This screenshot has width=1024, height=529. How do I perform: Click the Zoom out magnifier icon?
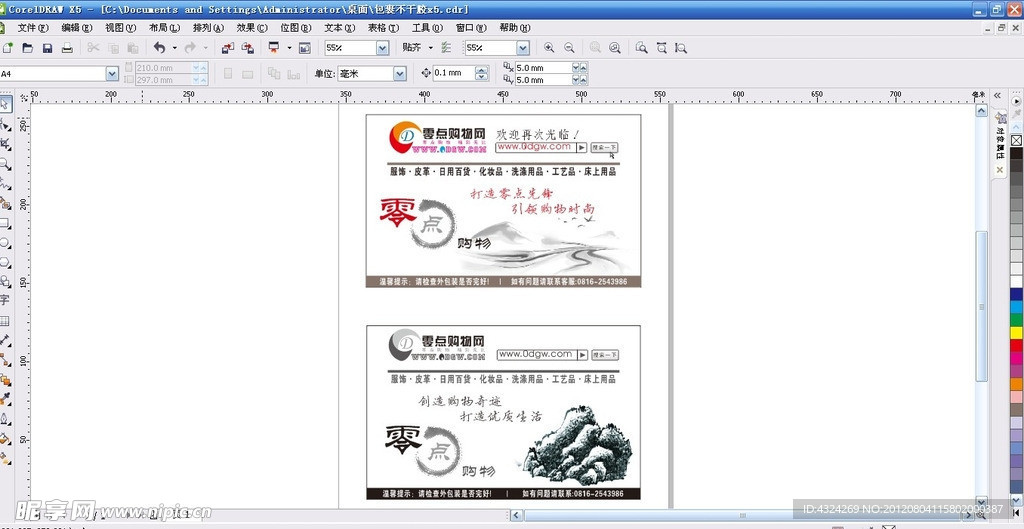[569, 48]
